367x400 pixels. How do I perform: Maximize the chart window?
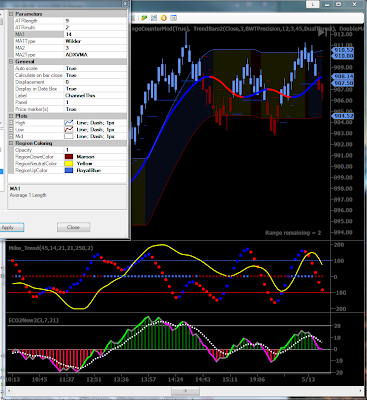tap(339, 4)
